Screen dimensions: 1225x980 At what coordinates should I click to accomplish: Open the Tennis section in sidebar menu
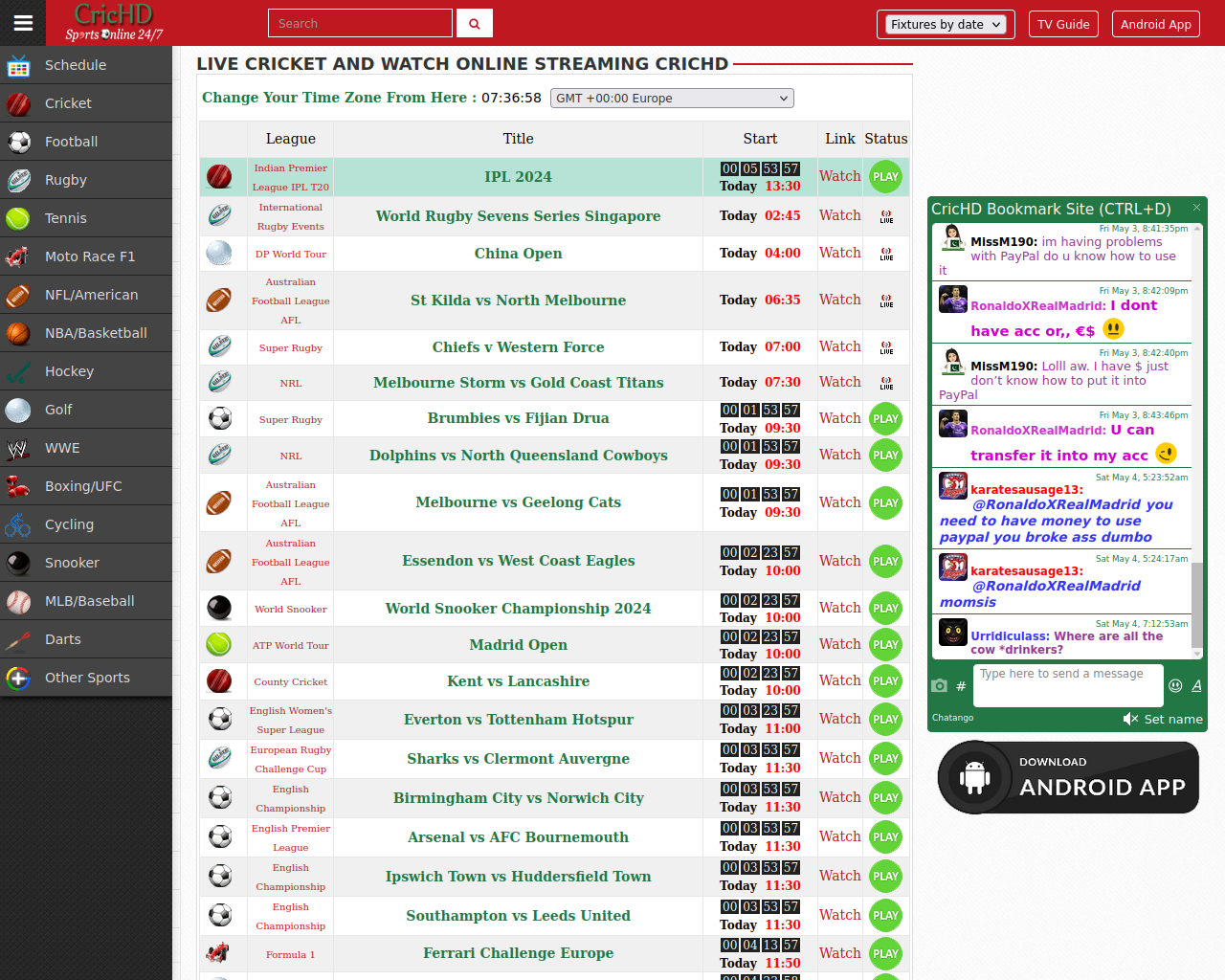click(86, 218)
